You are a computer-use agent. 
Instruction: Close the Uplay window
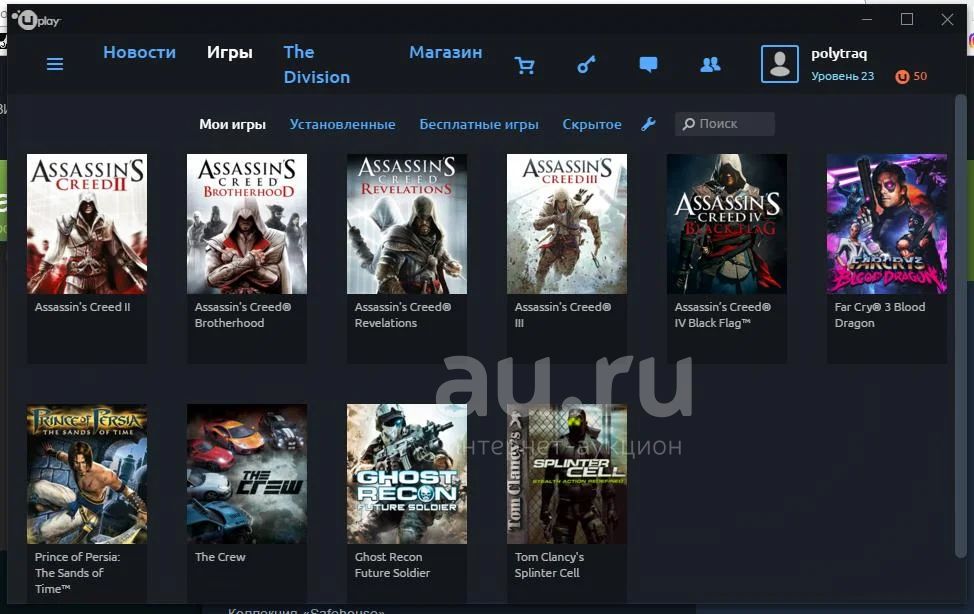tap(947, 20)
